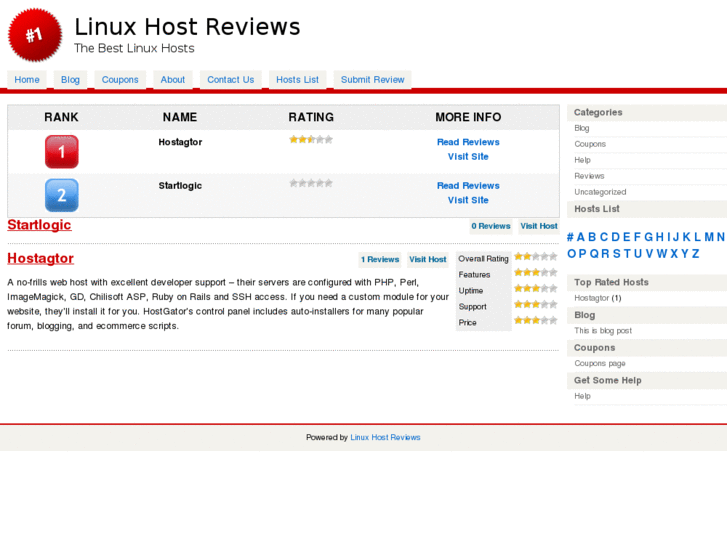Read Reviews for Startlogic in table
Screen dimensions: 727x545
[468, 186]
